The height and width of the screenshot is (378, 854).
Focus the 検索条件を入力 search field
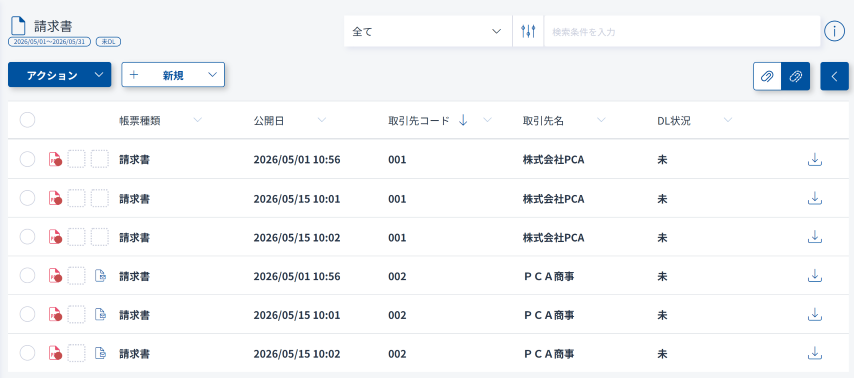[682, 31]
